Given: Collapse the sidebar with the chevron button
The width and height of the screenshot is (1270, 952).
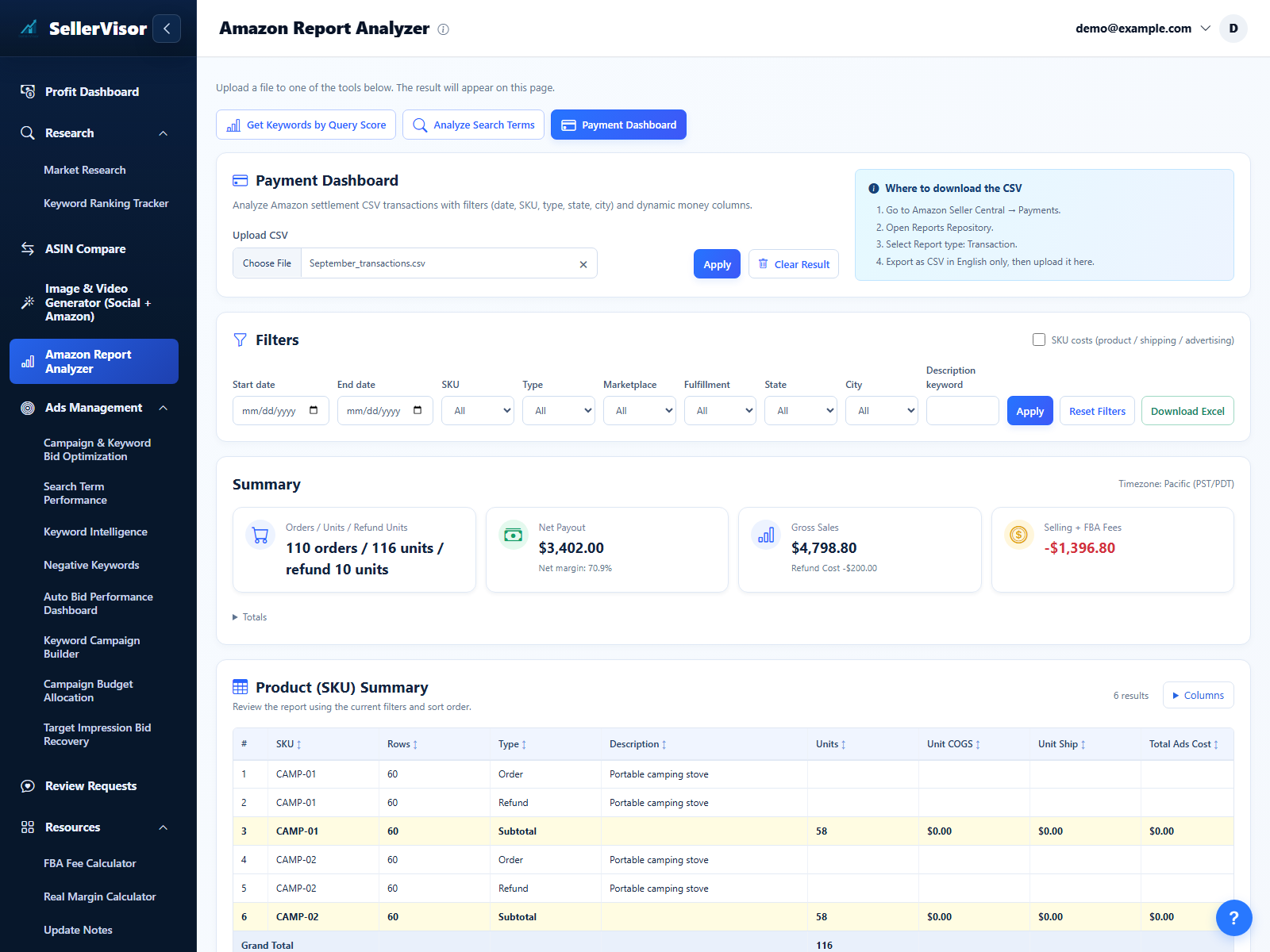Looking at the screenshot, I should tap(167, 29).
